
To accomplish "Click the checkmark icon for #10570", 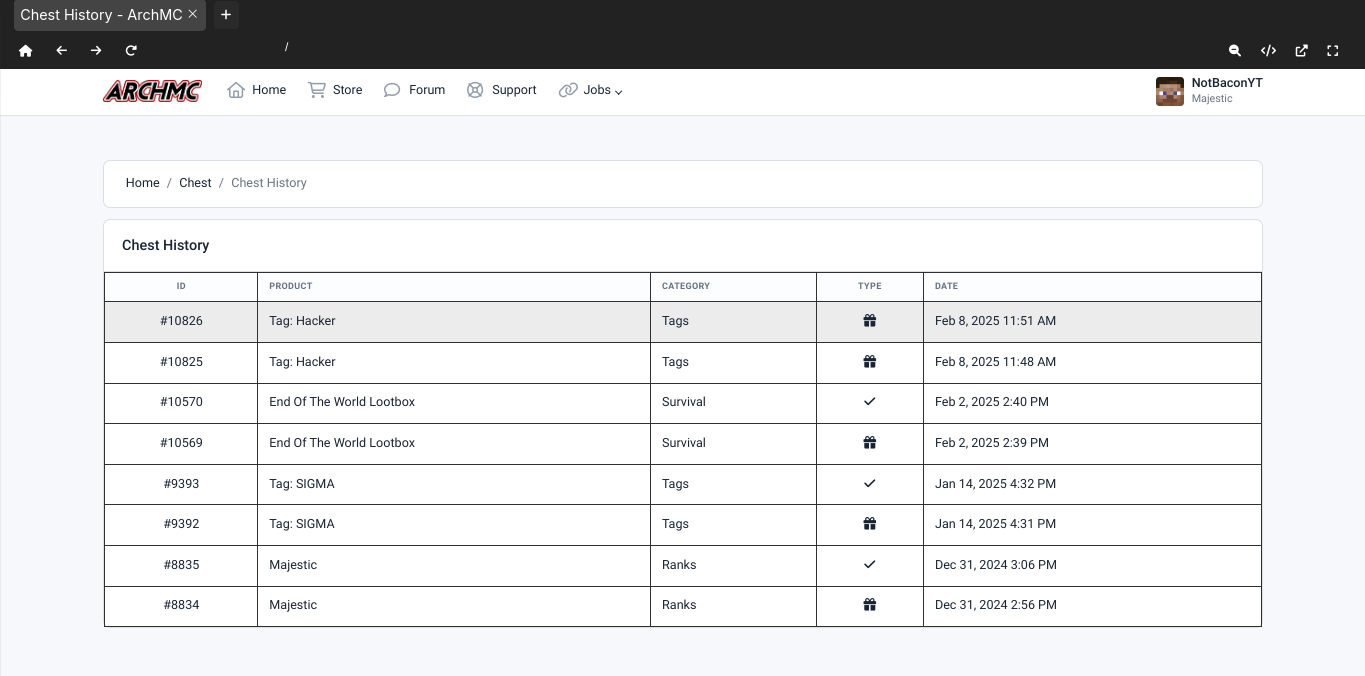I will pos(870,402).
